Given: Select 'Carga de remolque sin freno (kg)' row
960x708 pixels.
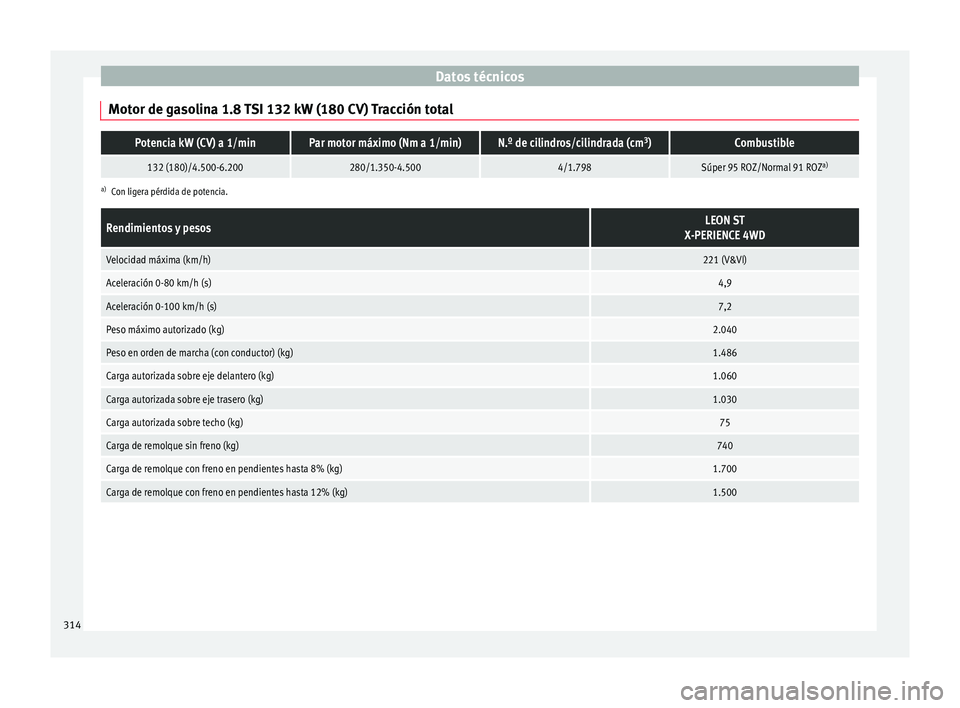Looking at the screenshot, I should tap(172, 445).
